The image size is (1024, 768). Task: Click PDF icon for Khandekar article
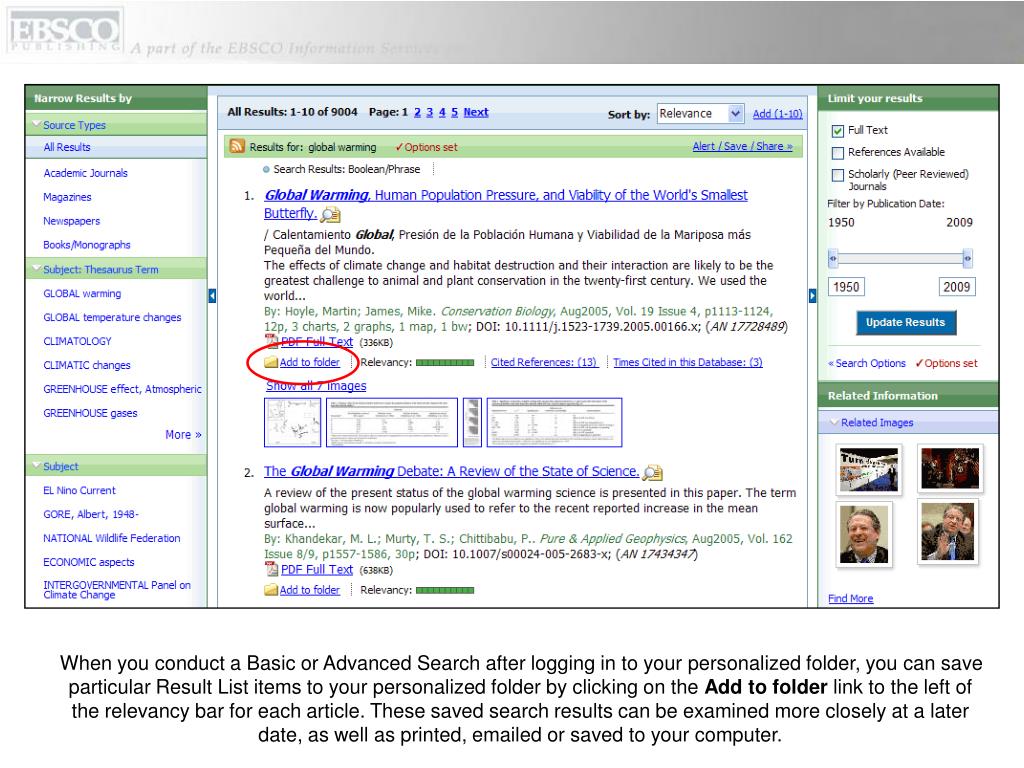pos(271,569)
